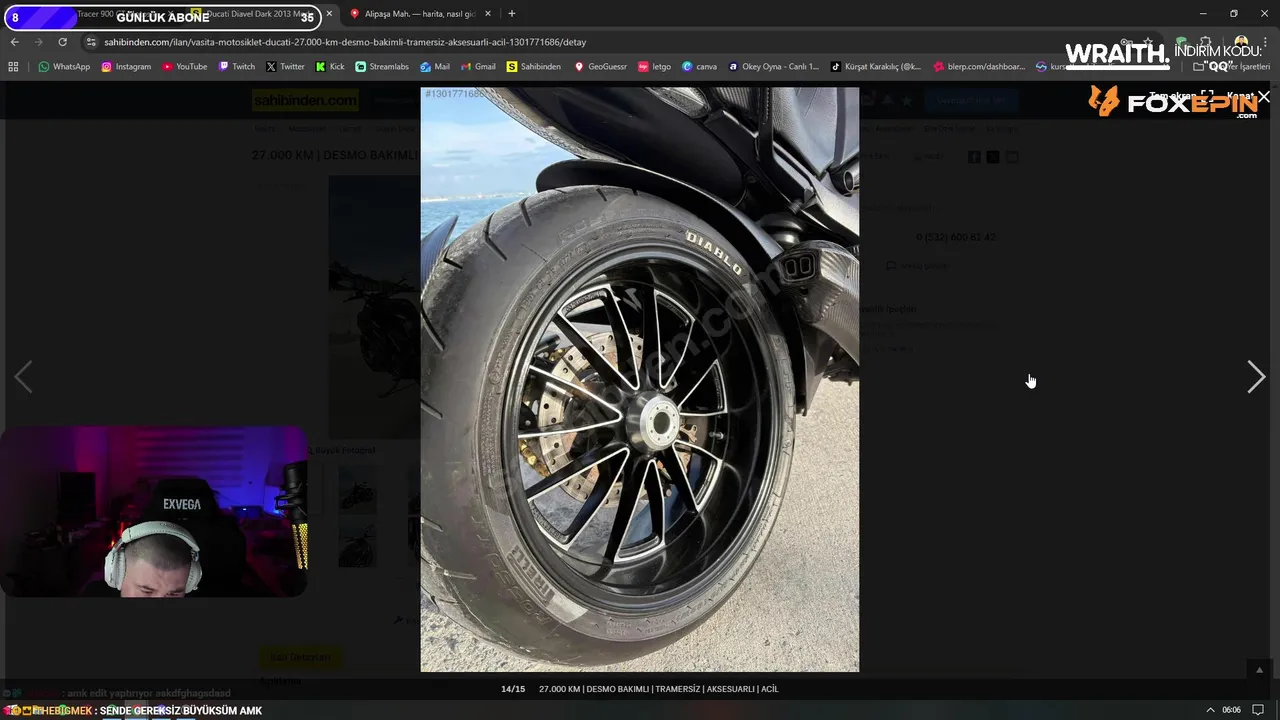This screenshot has height=720, width=1280.
Task: Click the sahibinden.com URL address bar
Action: click(345, 42)
